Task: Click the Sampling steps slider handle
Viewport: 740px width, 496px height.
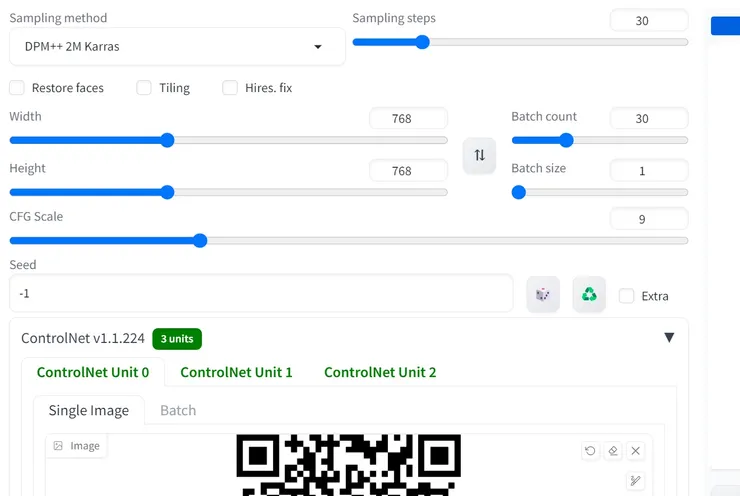Action: [422, 42]
